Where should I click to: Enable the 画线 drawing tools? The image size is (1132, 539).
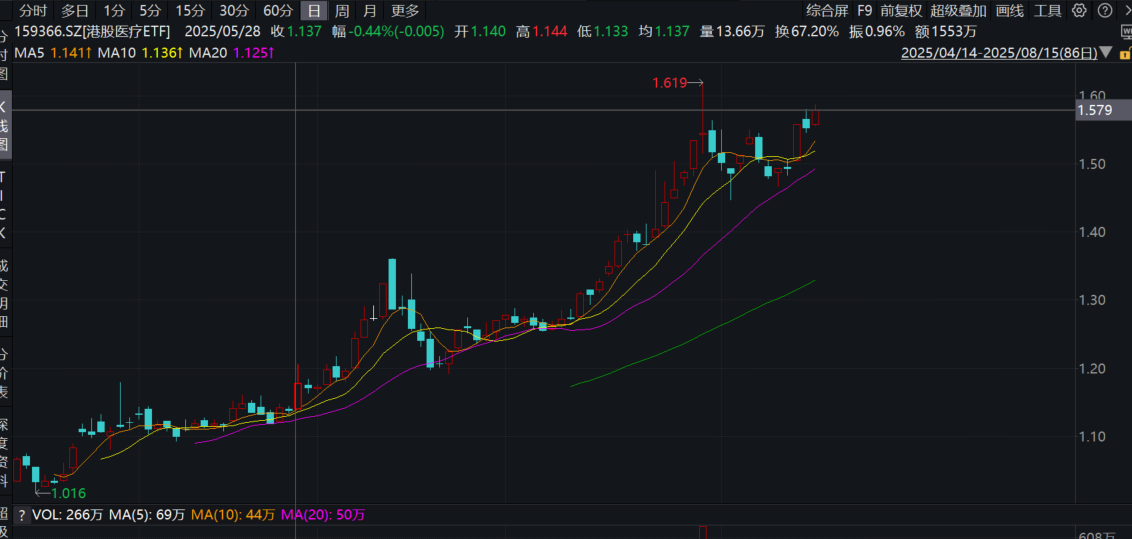tap(1009, 10)
